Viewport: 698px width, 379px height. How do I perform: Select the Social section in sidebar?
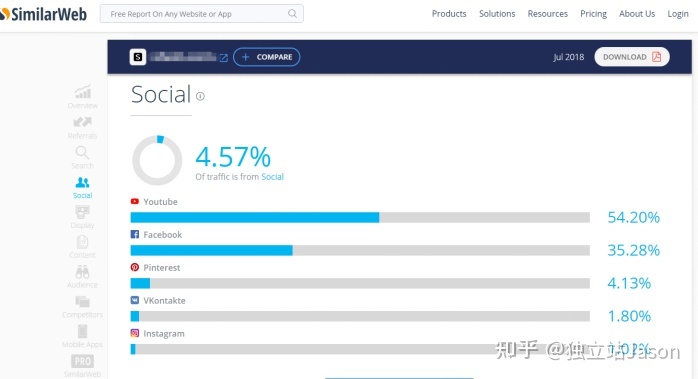tap(82, 187)
